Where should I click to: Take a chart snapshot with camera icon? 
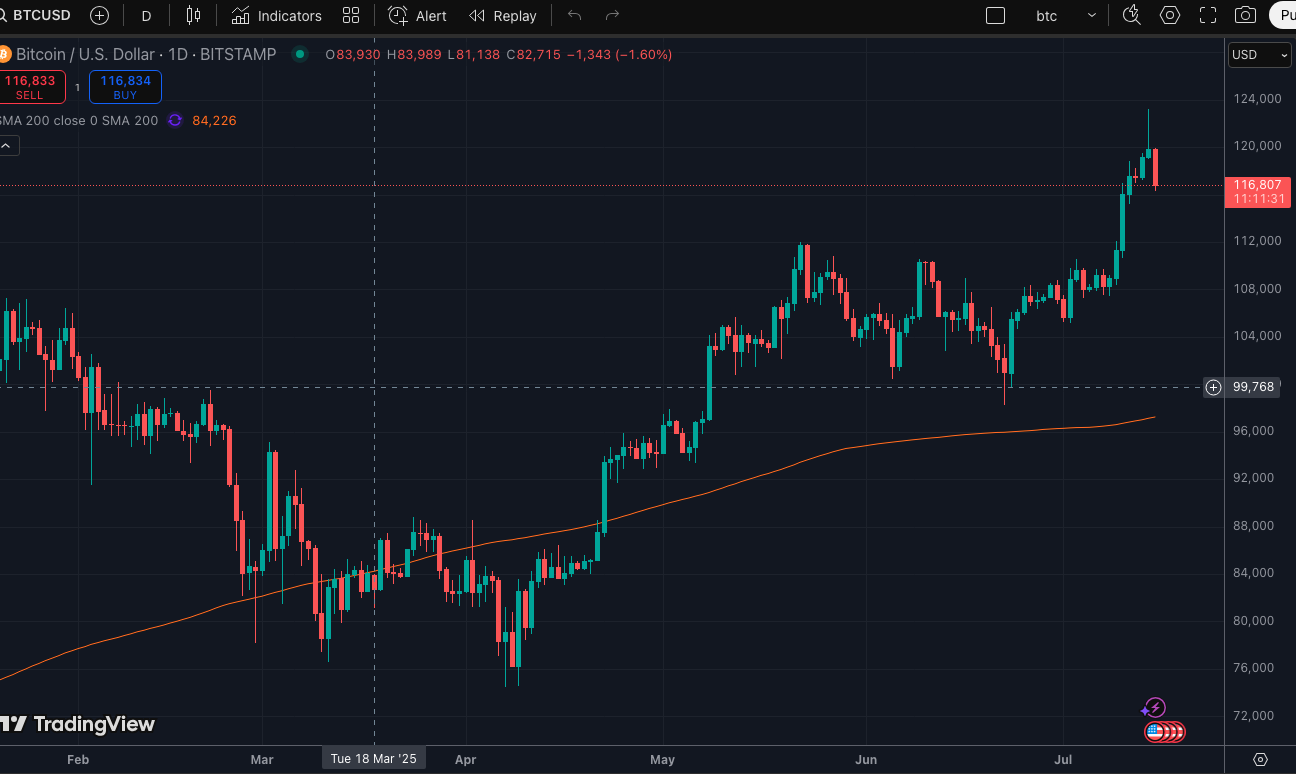point(1245,15)
